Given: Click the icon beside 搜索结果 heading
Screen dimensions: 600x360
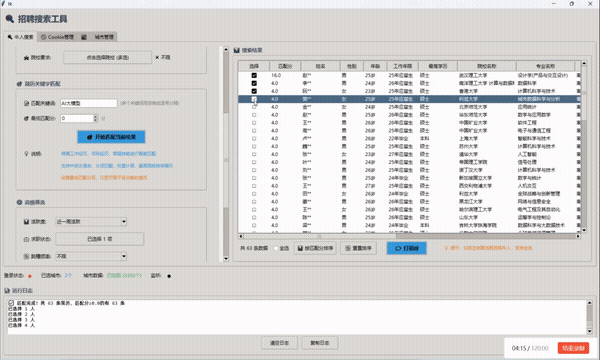Looking at the screenshot, I should (x=237, y=50).
